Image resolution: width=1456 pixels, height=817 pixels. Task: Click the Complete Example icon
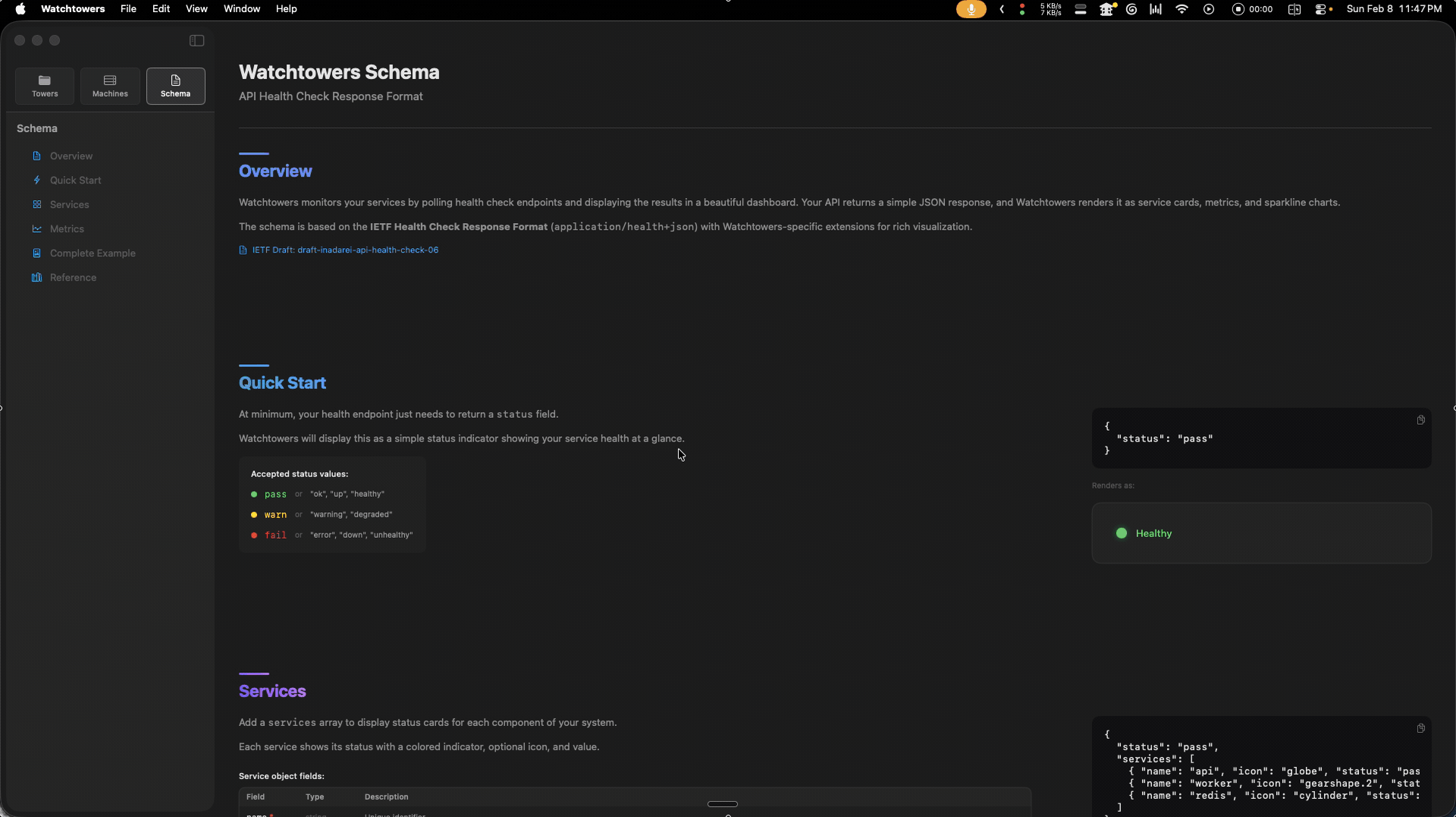click(x=36, y=253)
